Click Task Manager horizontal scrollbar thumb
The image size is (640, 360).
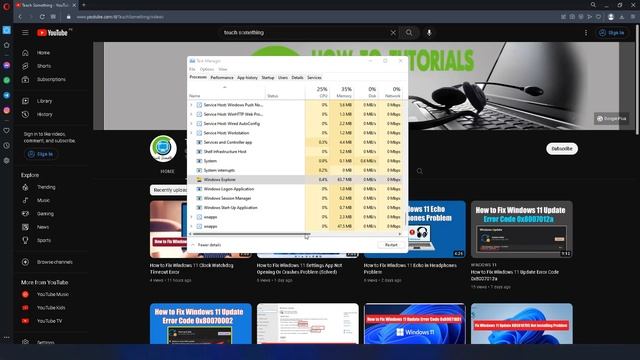pyautogui.click(x=251, y=234)
